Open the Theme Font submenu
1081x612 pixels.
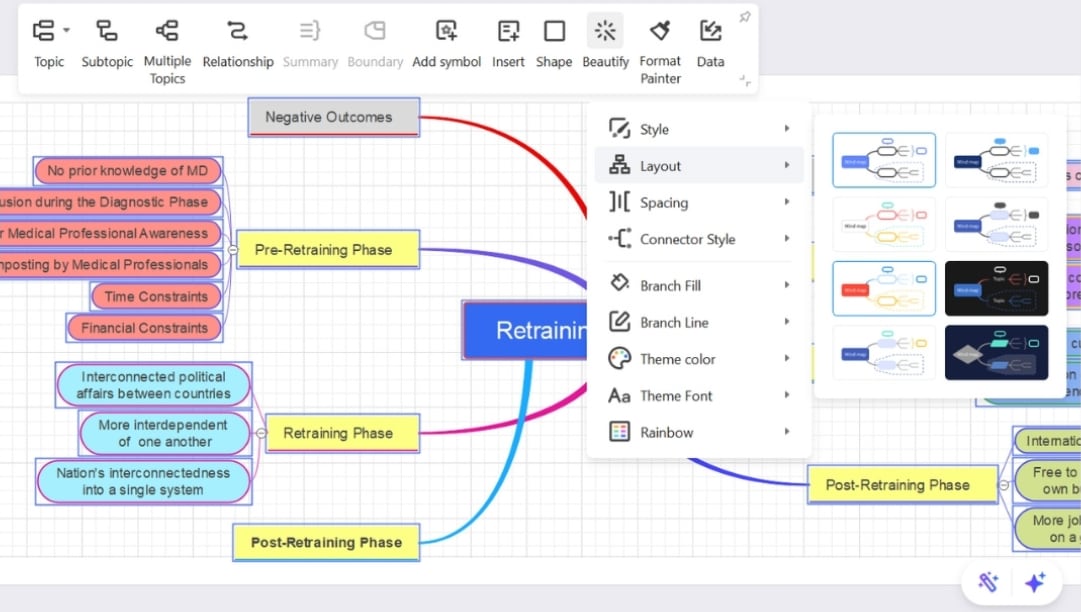(699, 395)
